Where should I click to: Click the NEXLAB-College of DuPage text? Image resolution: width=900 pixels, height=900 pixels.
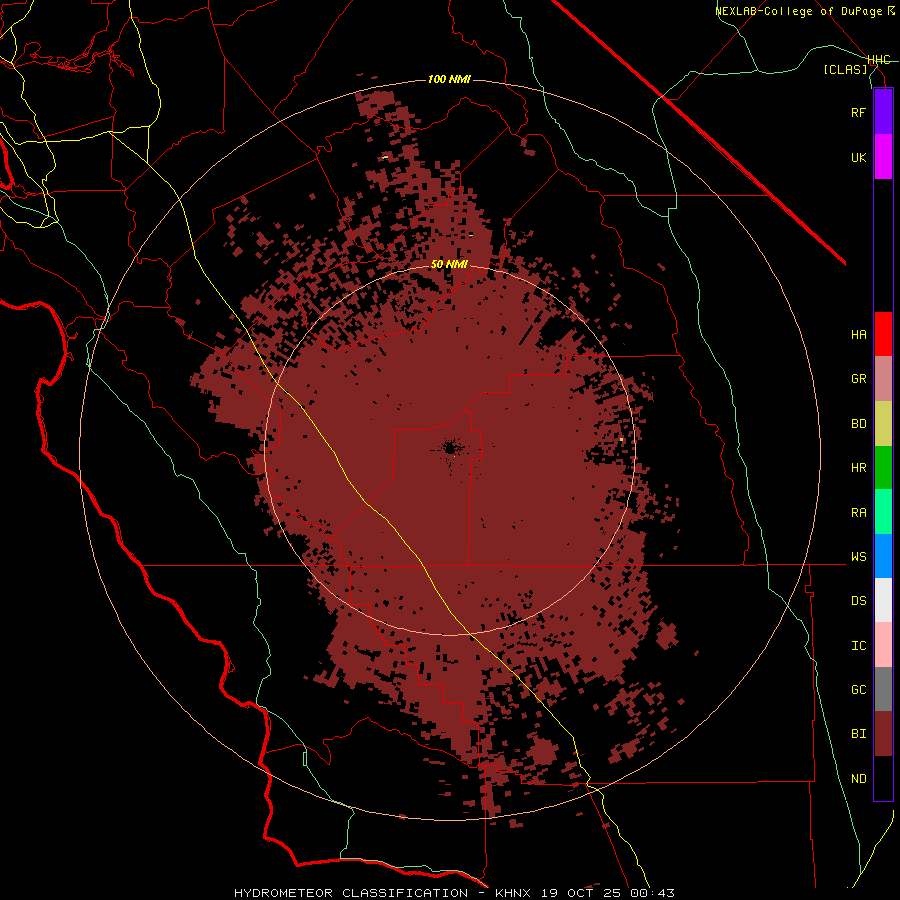click(798, 11)
